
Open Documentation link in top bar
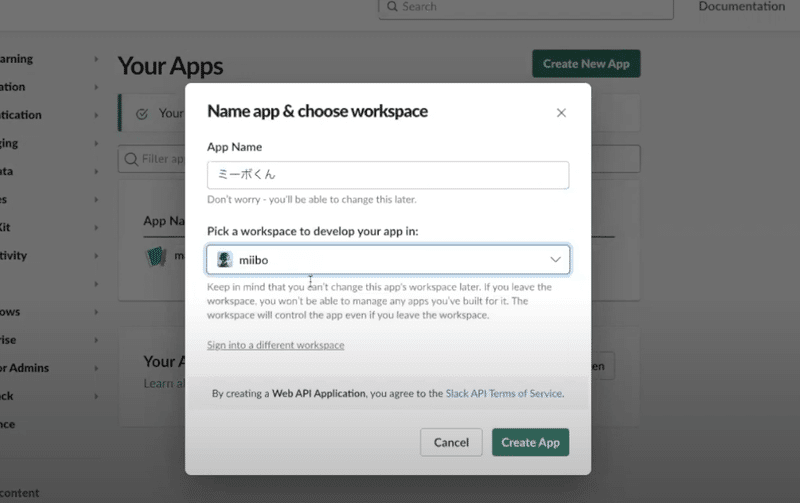pos(741,7)
